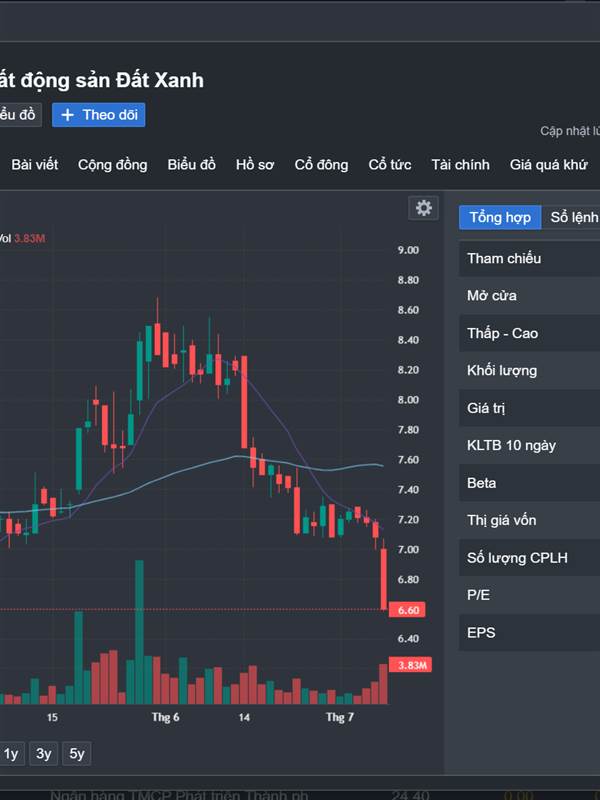
Task: Open chart settings gear icon
Action: point(423,208)
